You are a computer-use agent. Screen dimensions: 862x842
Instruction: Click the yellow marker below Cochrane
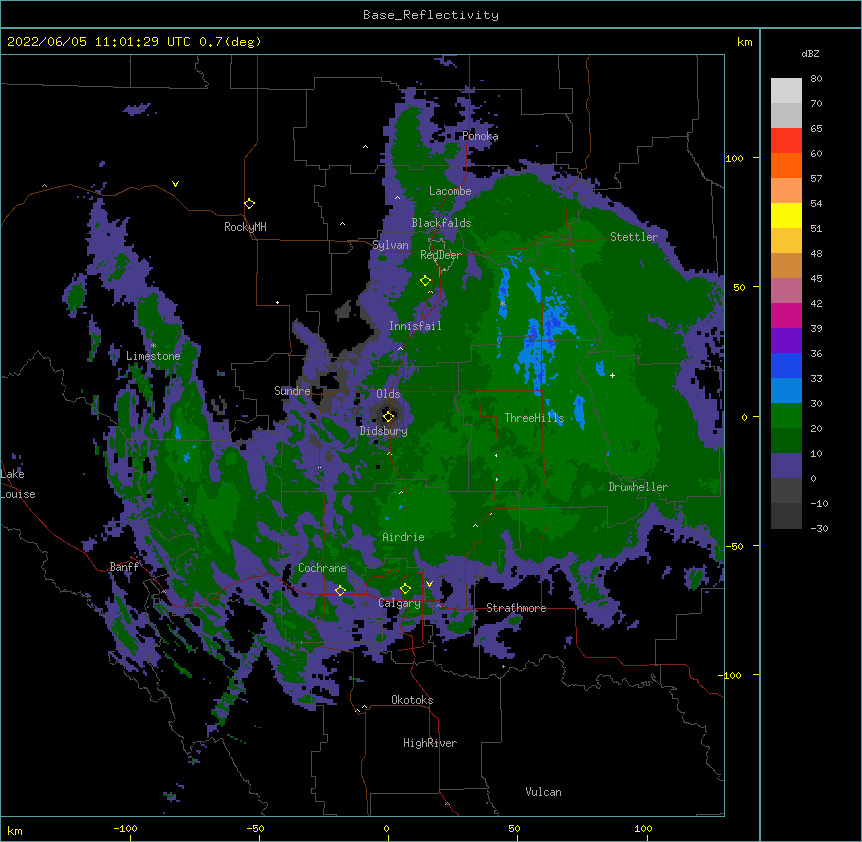click(x=340, y=591)
